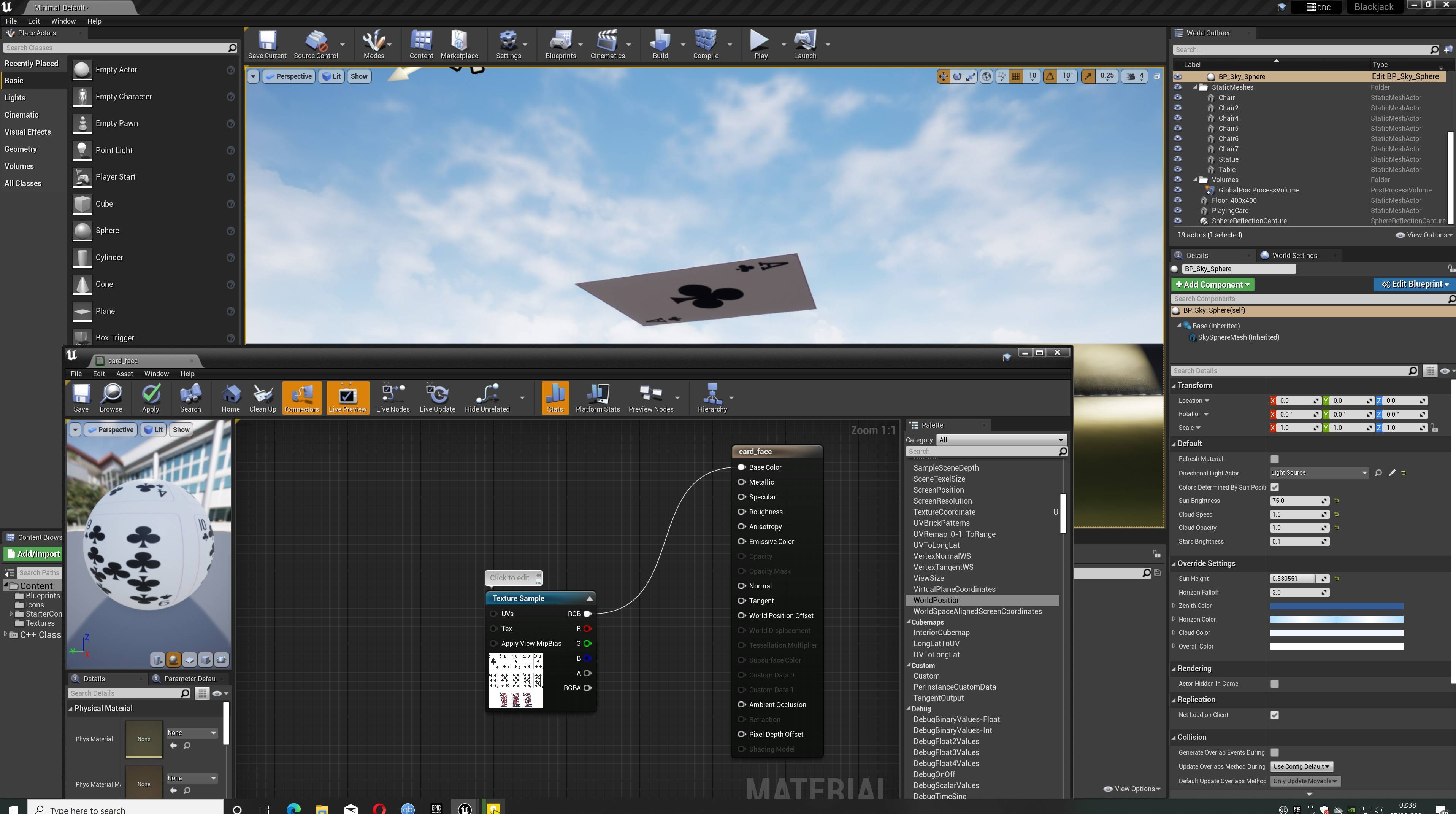
Task: Switch to Parameter Defaults tab
Action: pos(190,679)
